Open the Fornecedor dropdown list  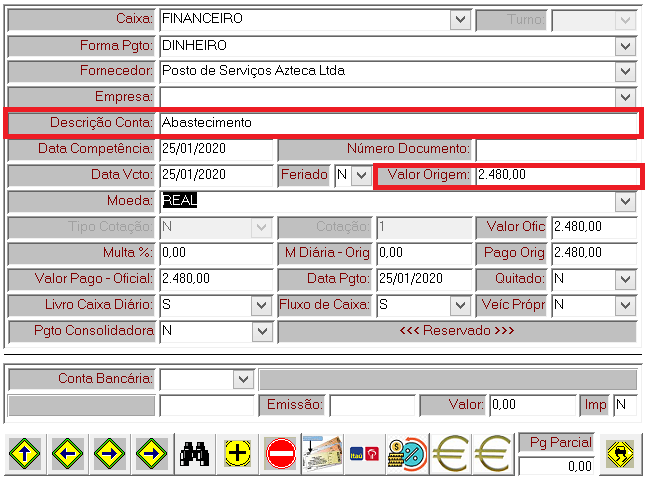(625, 72)
